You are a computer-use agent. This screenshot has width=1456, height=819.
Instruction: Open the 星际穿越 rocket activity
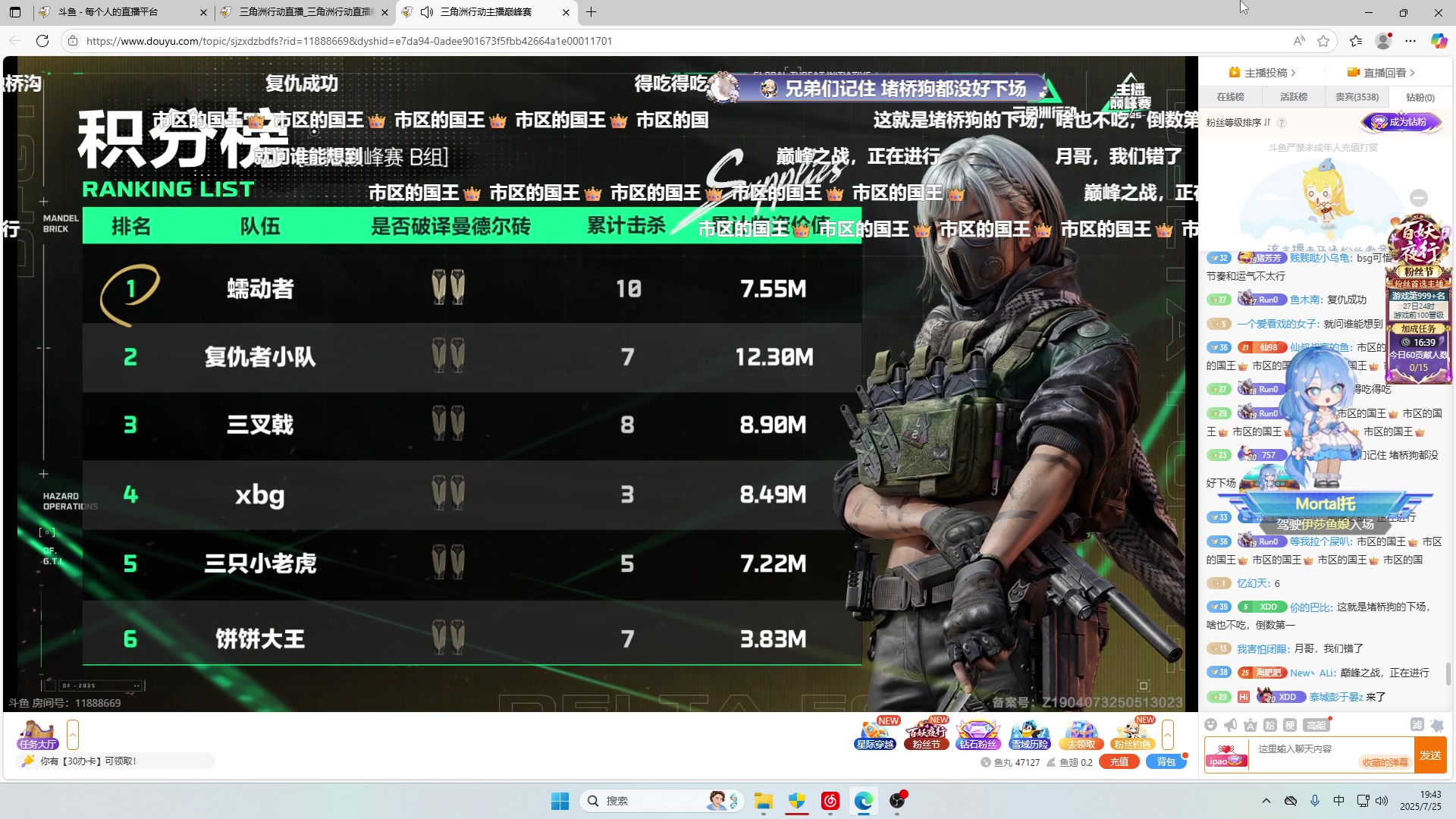875,733
